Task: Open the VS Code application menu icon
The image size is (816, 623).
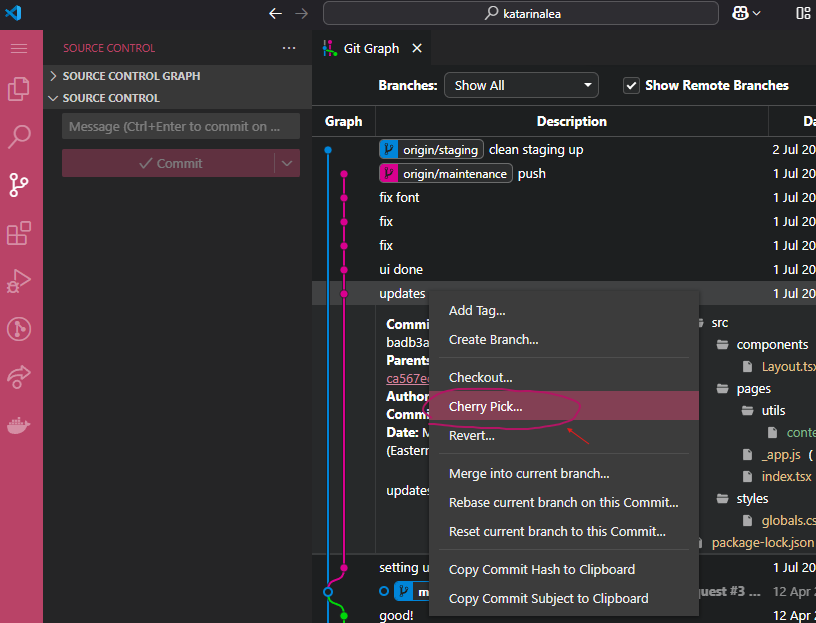Action: (x=14, y=12)
